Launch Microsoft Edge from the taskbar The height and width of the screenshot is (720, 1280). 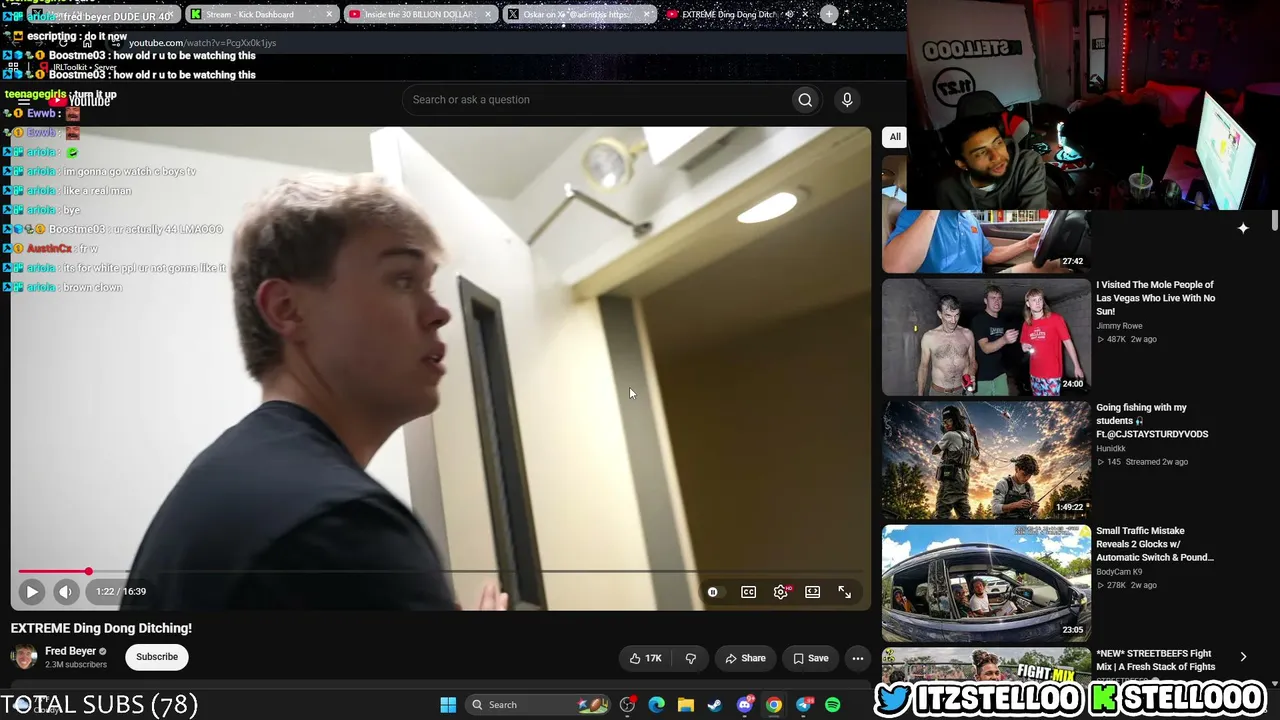pos(656,705)
